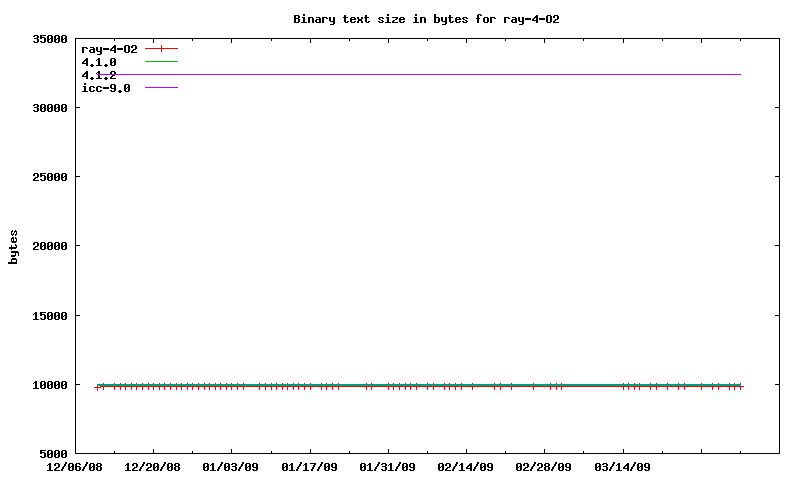Image resolution: width=800 pixels, height=480 pixels.
Task: Click the 10000 y-axis tick label
Action: pos(49,385)
